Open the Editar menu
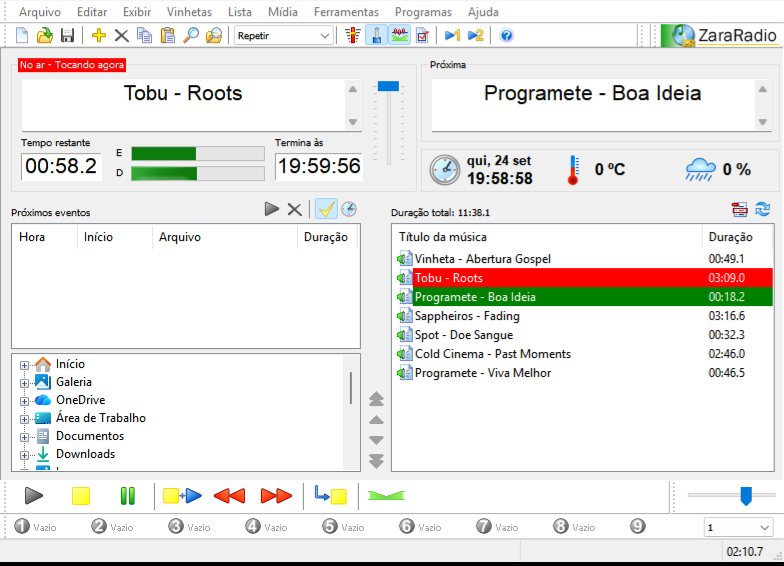Screen dimensions: 784x566 pos(92,12)
